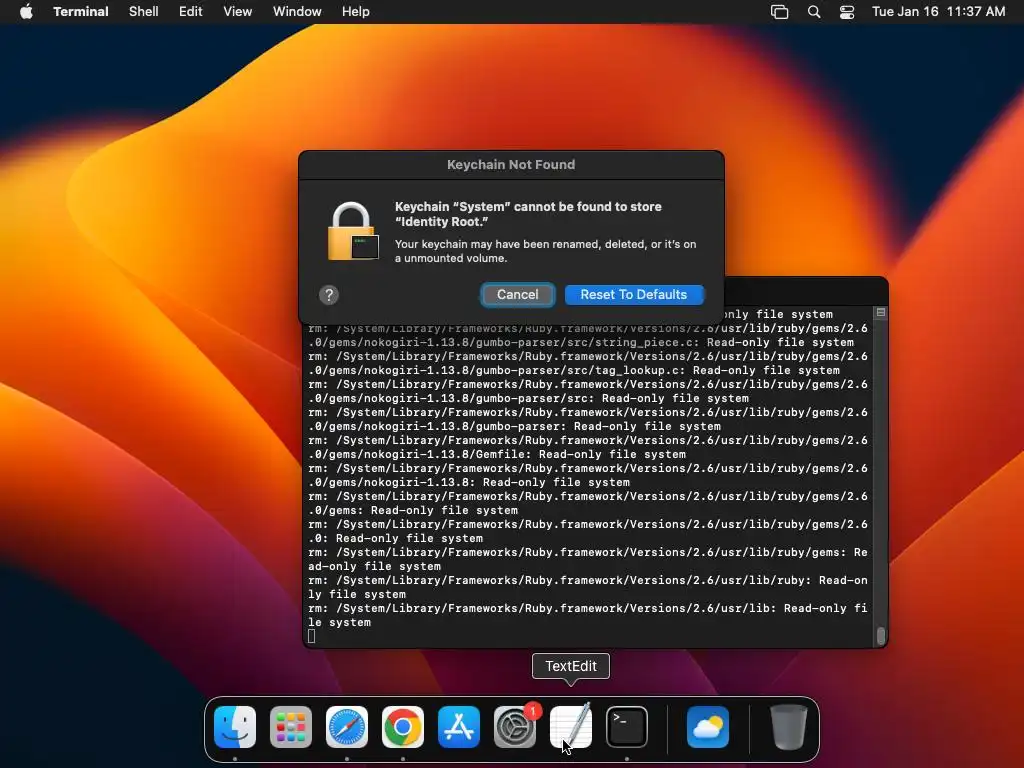The height and width of the screenshot is (768, 1024).
Task: Click the 'nokogiri-1.13.8: Read-only file system' line
Action: tap(469, 483)
